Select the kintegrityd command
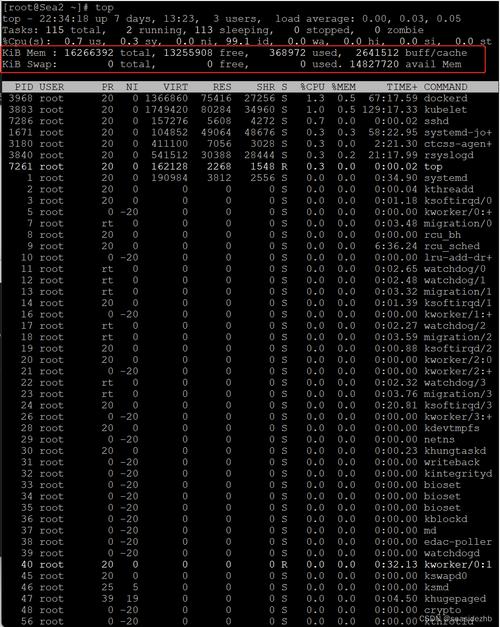Image resolution: width=500 pixels, height=627 pixels. pos(458,473)
